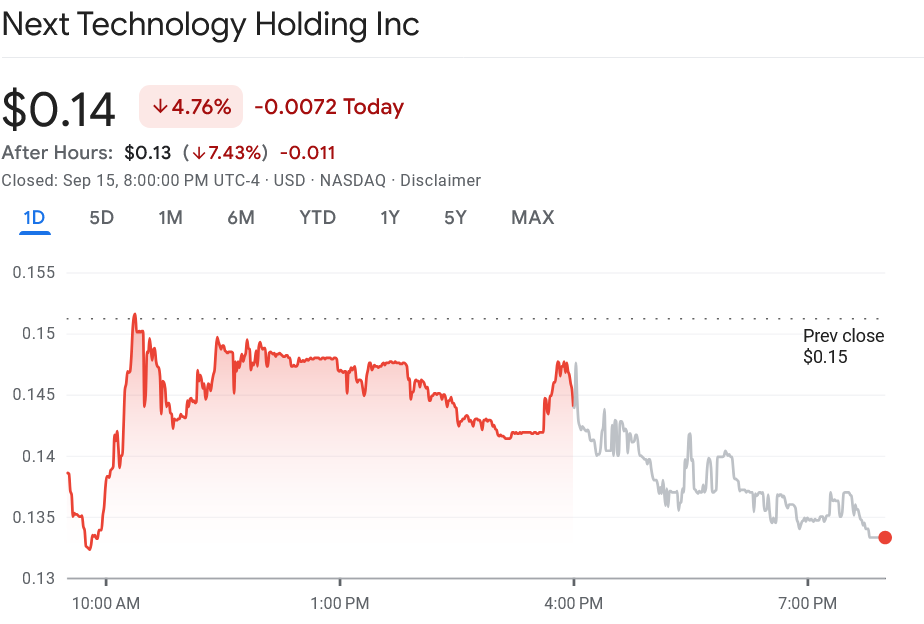Screen dimensions: 924x624
Task: Click the After Hours $0.13 price
Action: point(148,153)
